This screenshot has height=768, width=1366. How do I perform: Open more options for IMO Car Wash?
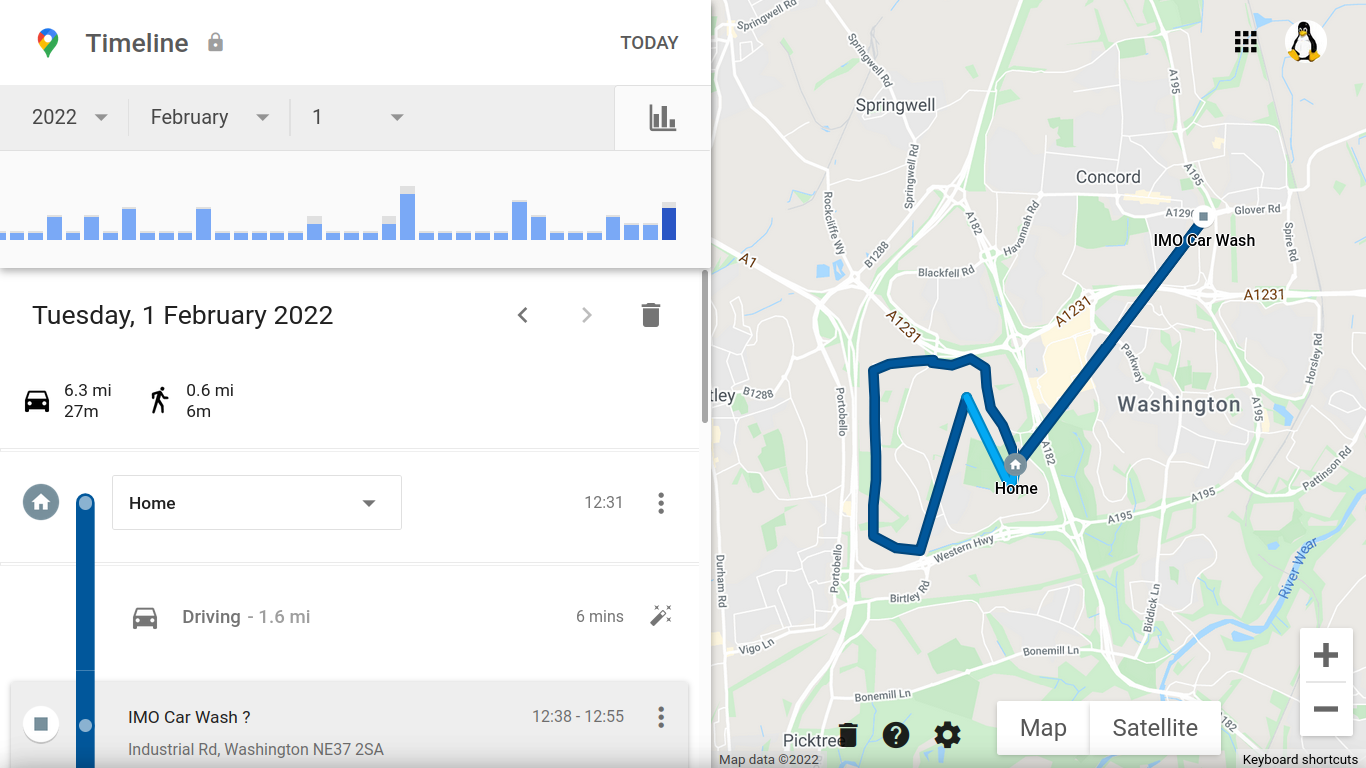click(661, 717)
